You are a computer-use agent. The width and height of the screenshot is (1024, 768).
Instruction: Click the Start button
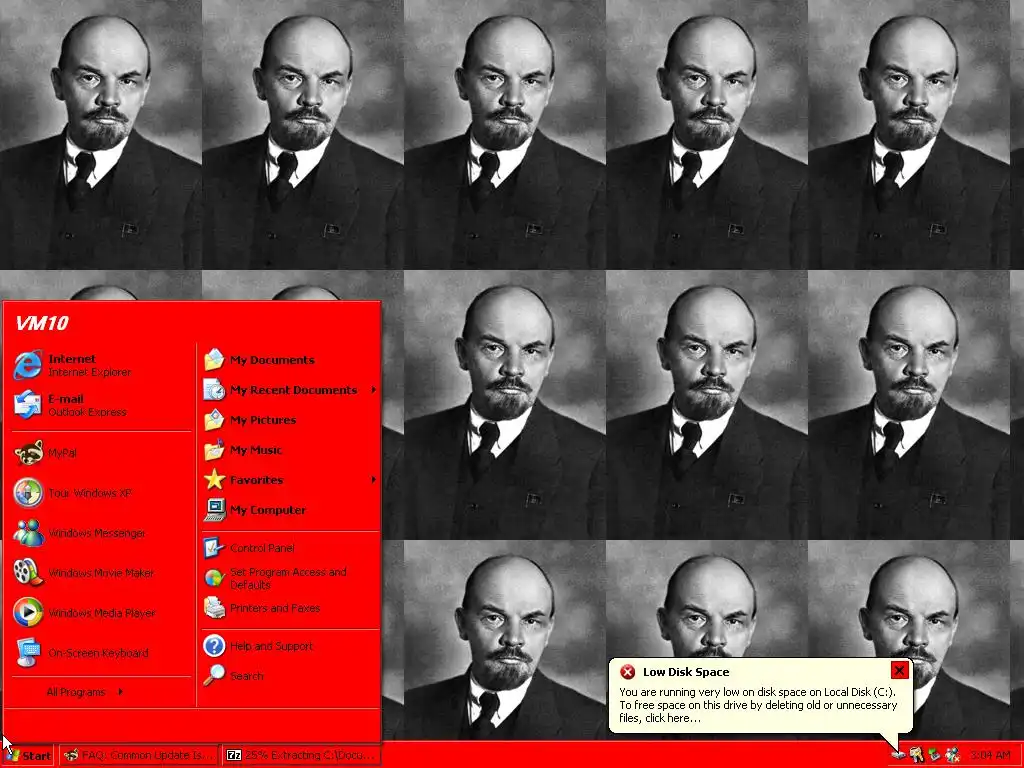point(27,756)
